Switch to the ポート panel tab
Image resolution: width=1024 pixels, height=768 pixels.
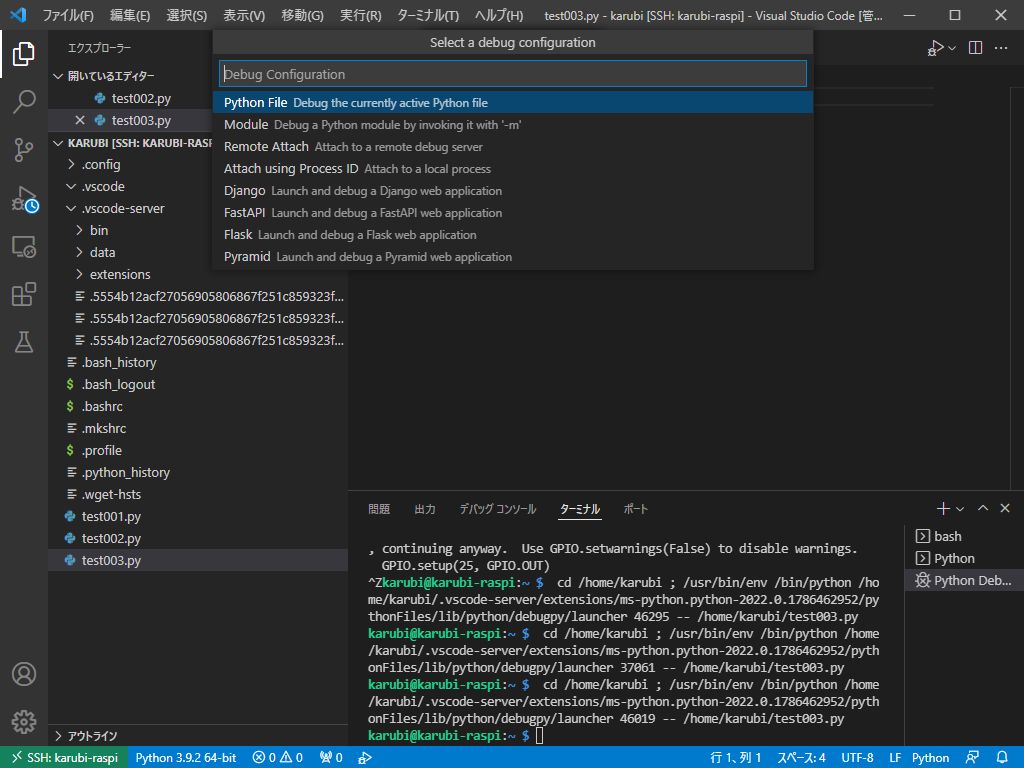(635, 509)
